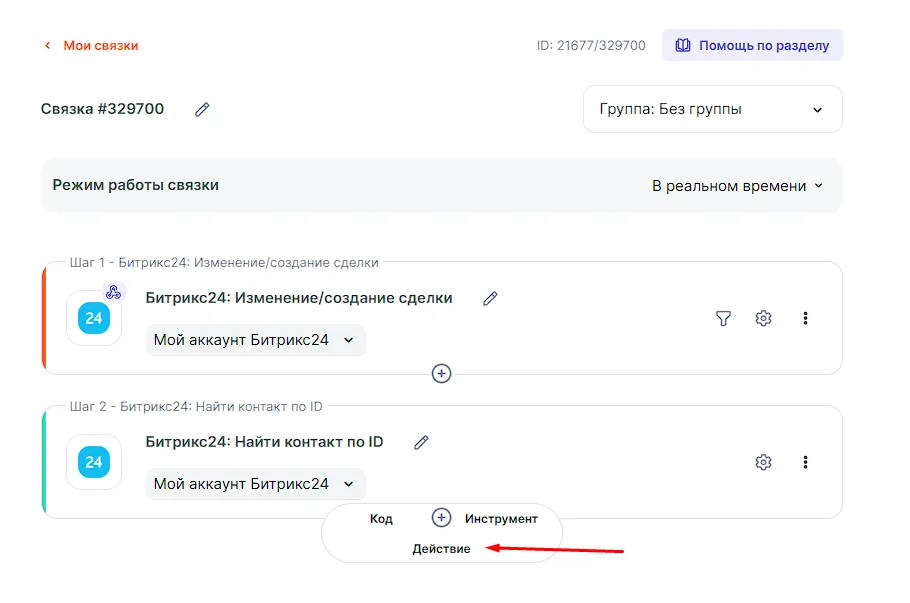The height and width of the screenshot is (603, 910).
Task: Open step 1 Мой аккаунт Битрикс24 dropdown
Action: coord(255,340)
